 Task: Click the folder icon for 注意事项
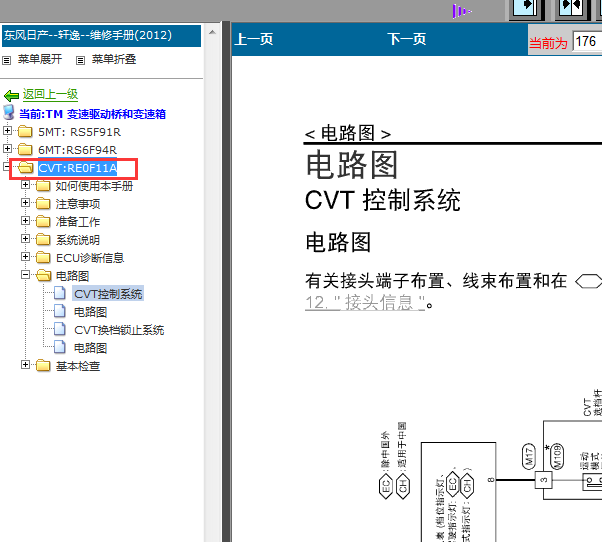[x=43, y=203]
